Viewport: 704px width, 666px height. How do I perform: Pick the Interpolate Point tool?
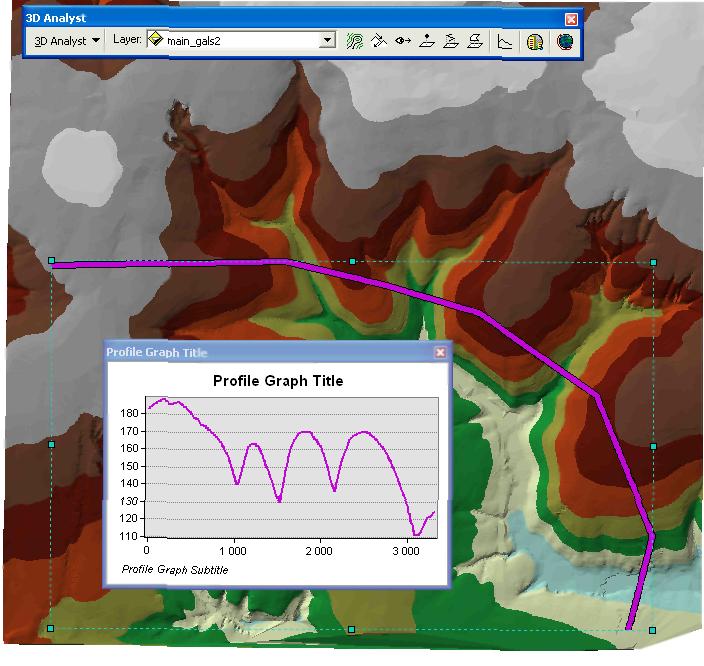(427, 41)
